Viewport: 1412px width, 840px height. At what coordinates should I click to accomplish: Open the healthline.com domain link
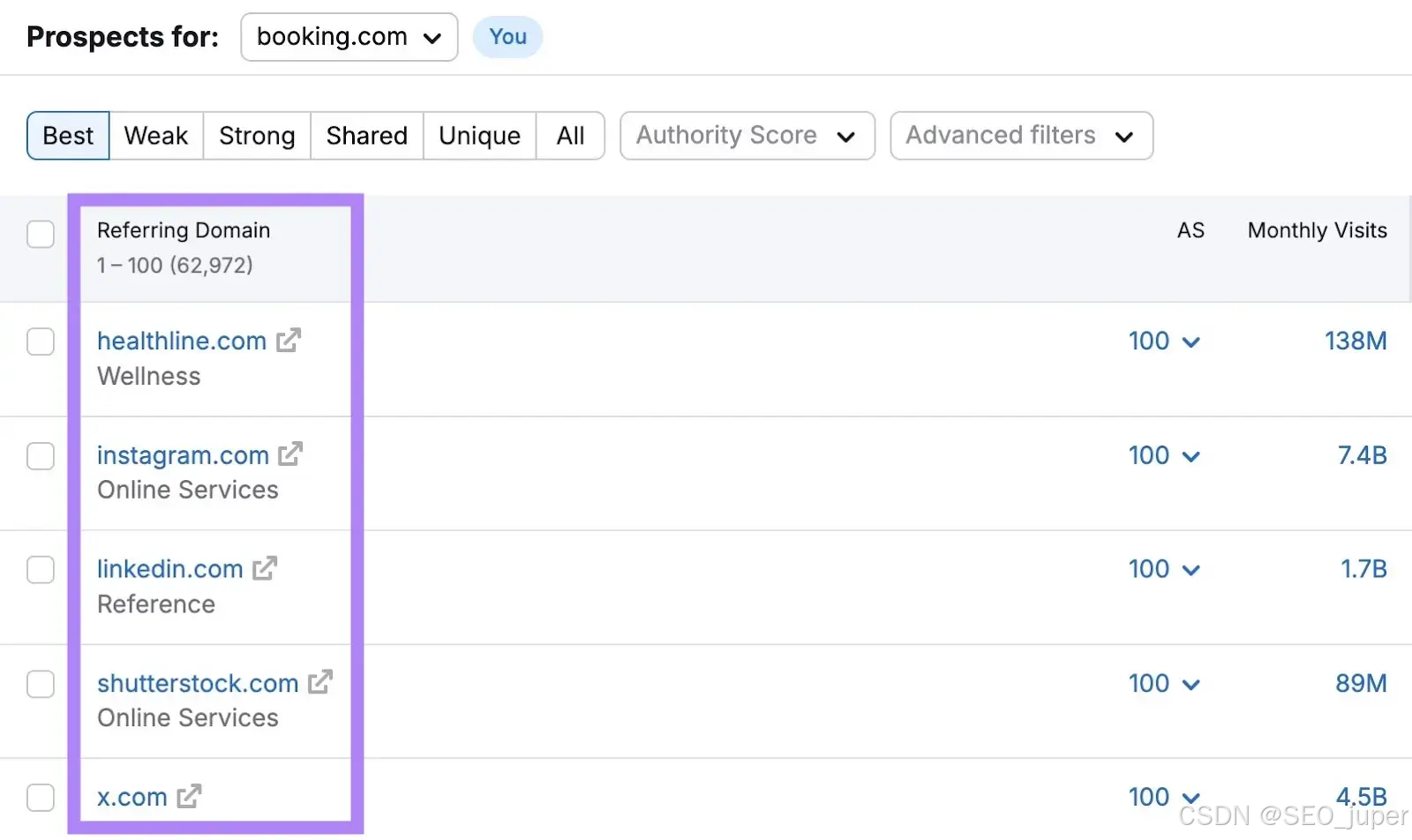click(x=182, y=341)
